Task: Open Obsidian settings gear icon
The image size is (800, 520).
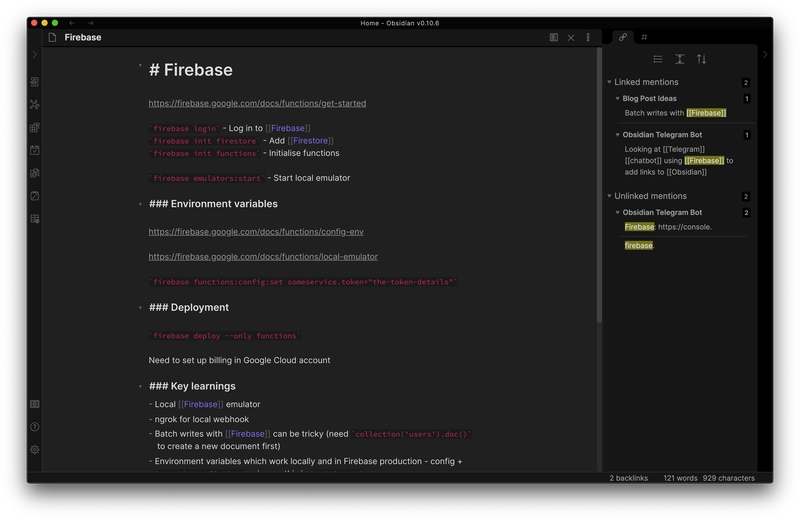Action: 35,450
